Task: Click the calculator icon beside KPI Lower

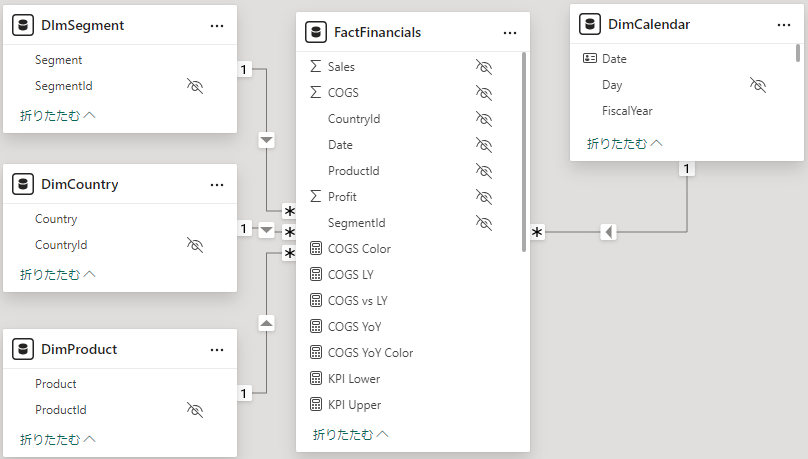Action: (x=316, y=379)
